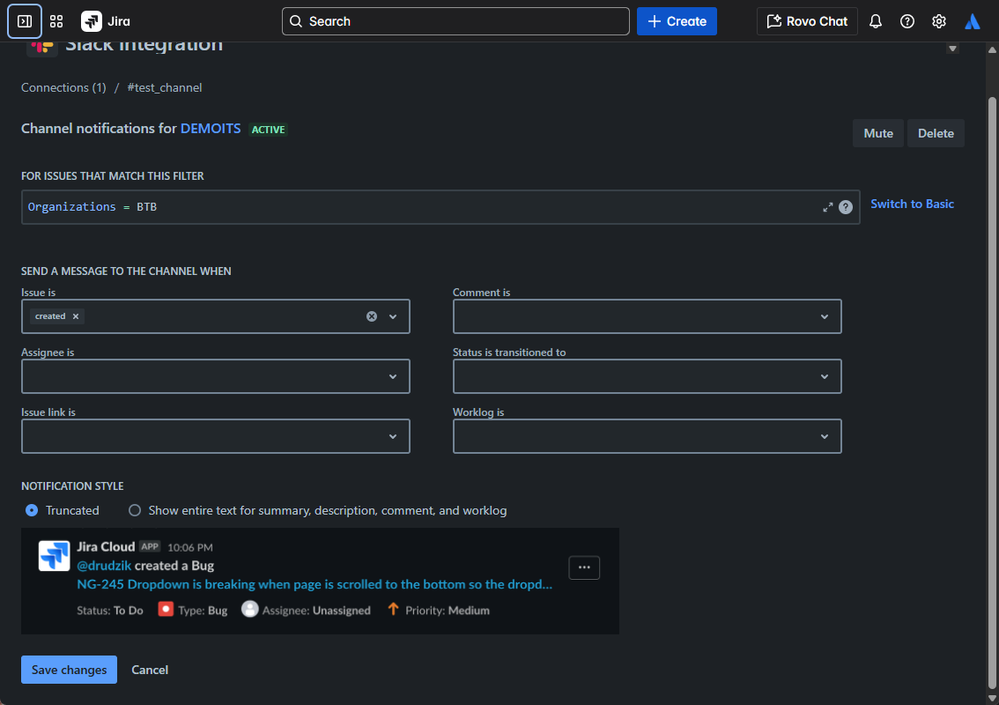This screenshot has height=705, width=999.
Task: Click search magnifier icon
Action: 296,21
